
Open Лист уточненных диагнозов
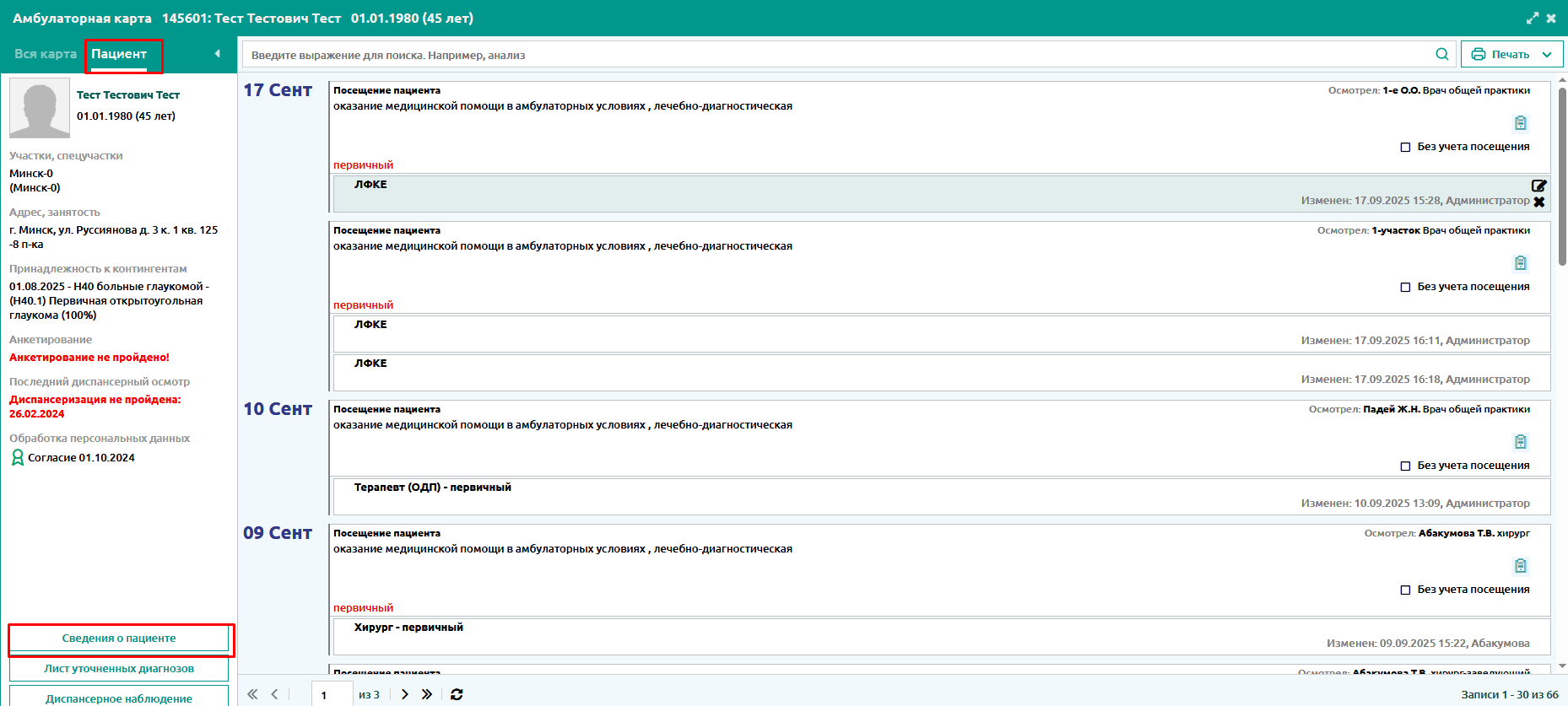coord(119,669)
